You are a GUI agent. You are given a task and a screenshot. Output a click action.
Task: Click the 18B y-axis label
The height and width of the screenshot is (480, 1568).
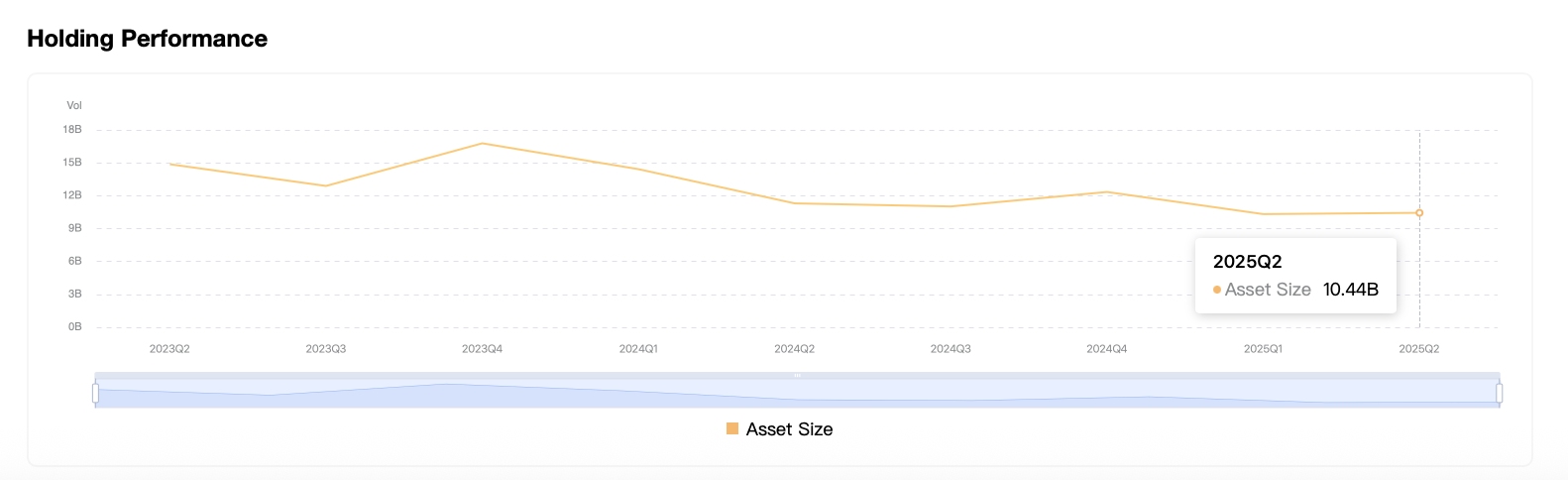click(72, 130)
